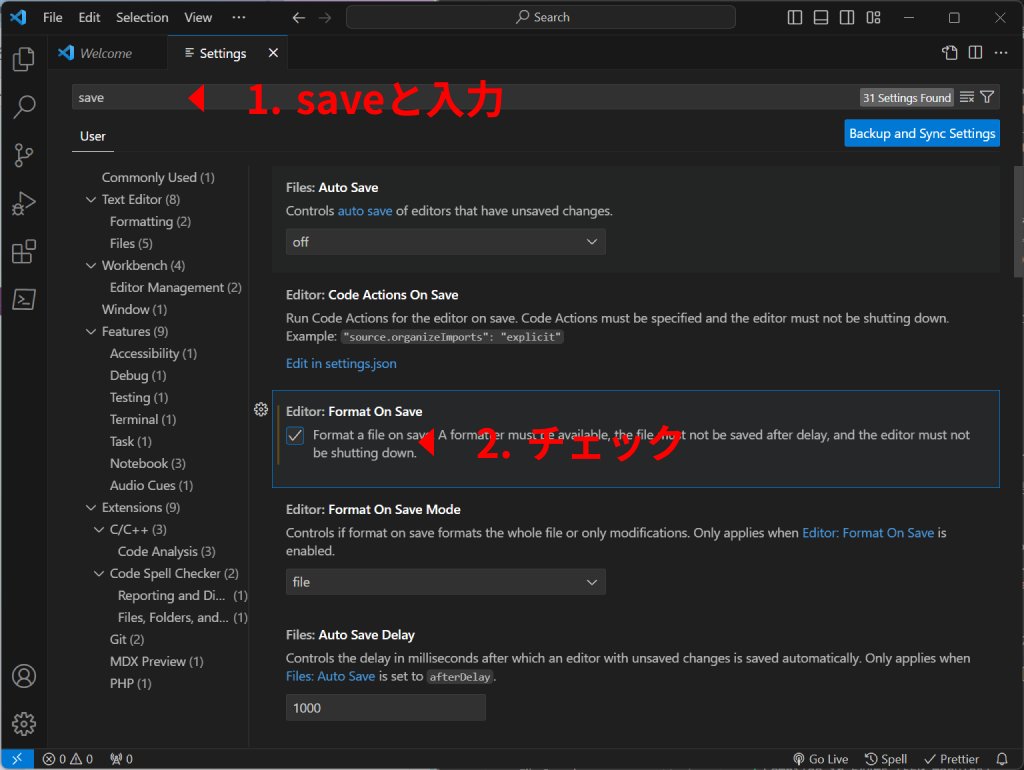This screenshot has width=1024, height=770.
Task: Clear the settings search input icon
Action: click(967, 97)
